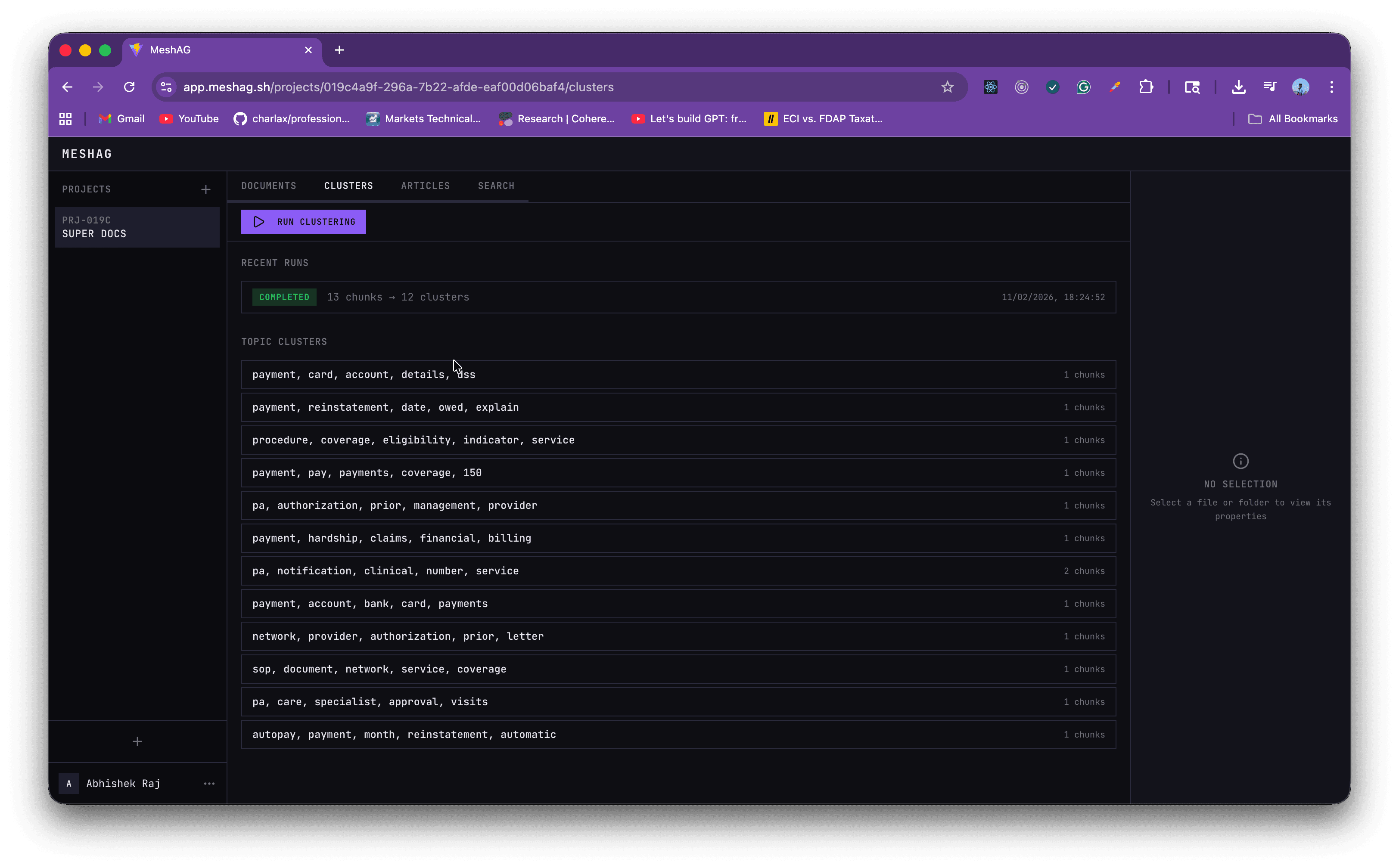Open the browser profile avatar

click(1300, 87)
